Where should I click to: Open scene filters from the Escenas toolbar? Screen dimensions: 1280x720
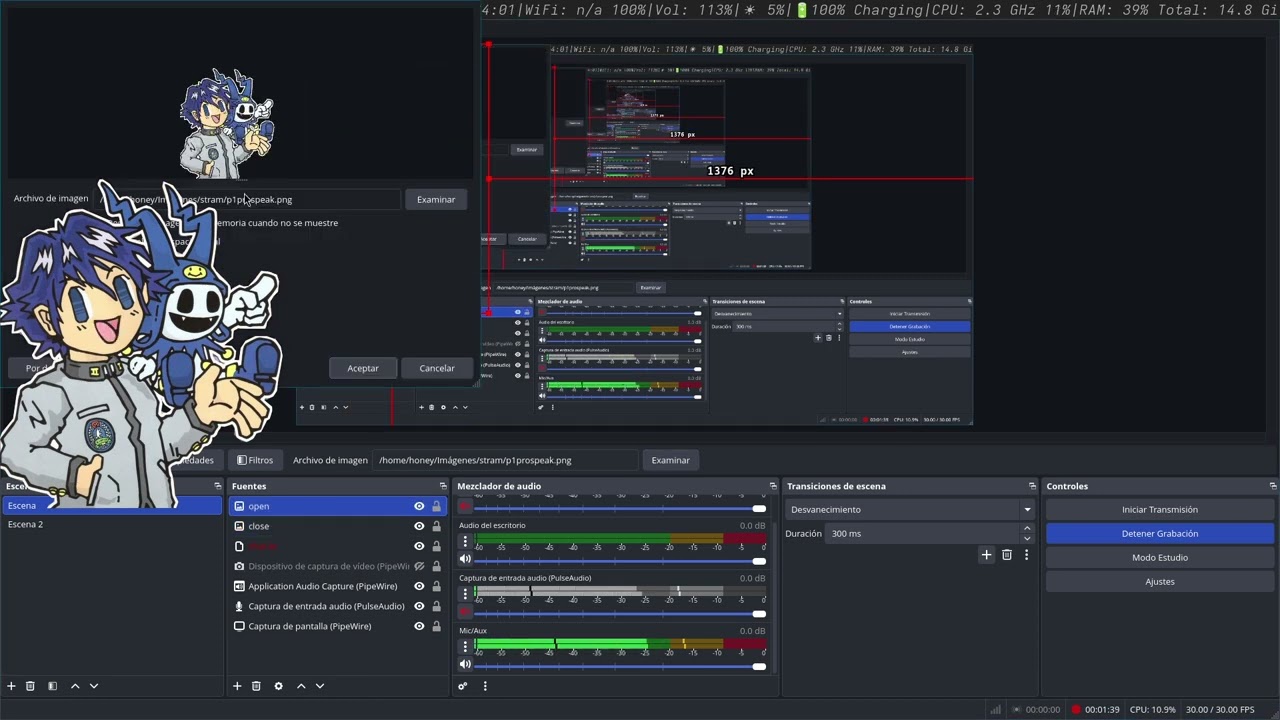pyautogui.click(x=52, y=686)
